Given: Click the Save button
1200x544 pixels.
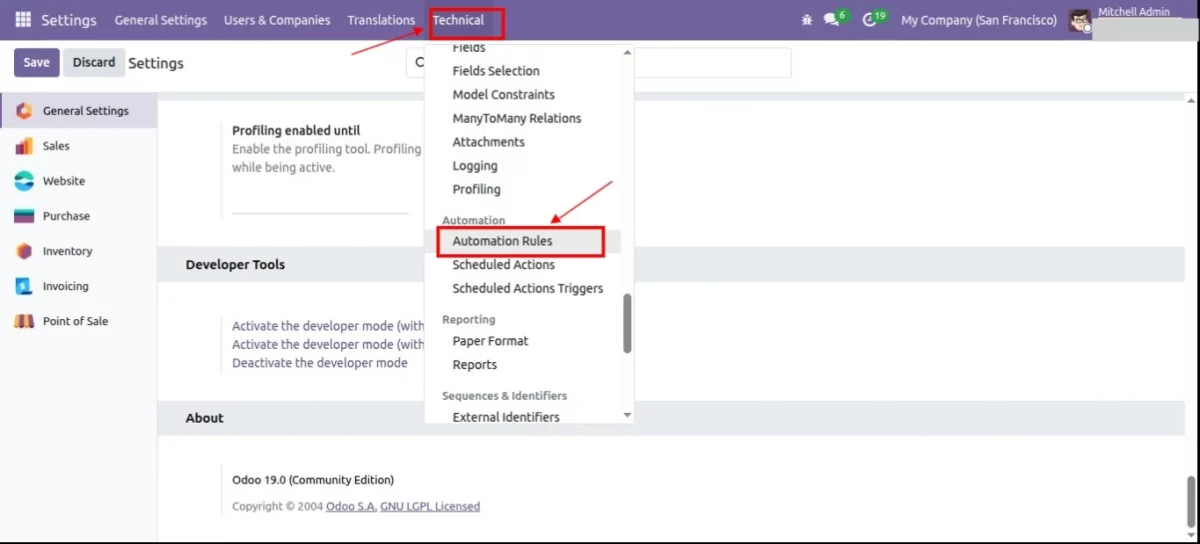Looking at the screenshot, I should tap(36, 62).
